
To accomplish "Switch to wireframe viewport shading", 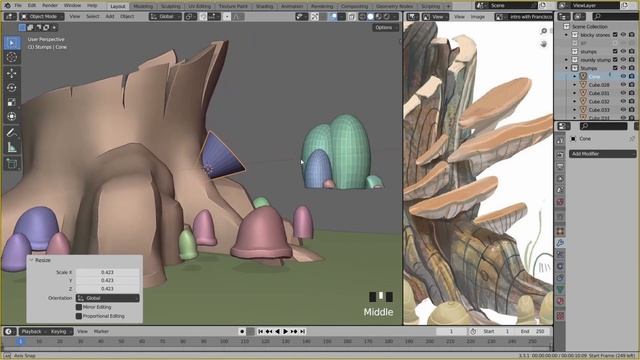I will point(362,17).
